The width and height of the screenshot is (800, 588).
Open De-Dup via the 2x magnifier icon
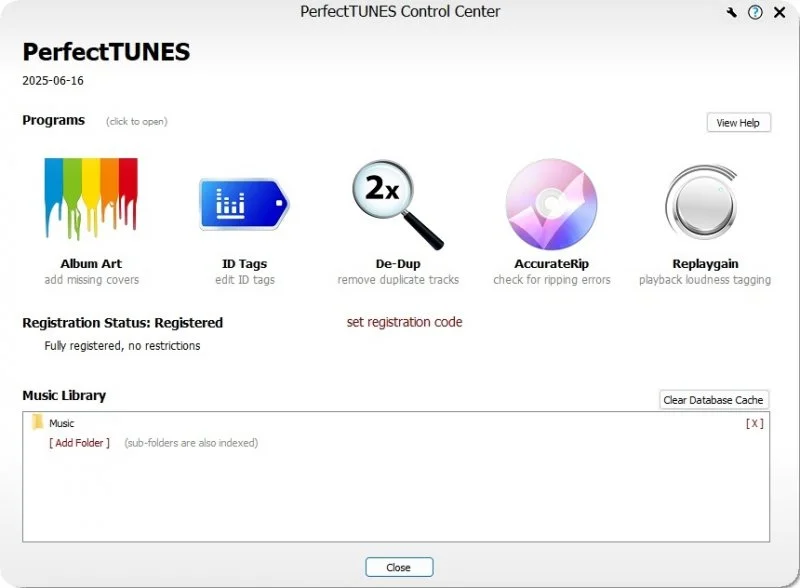pos(398,205)
